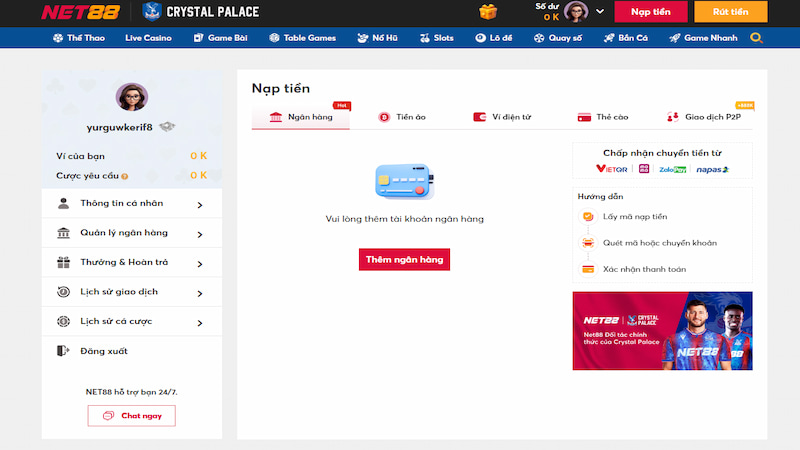Open the Game Bài menu
This screenshot has height=450, width=800.
tap(220, 38)
